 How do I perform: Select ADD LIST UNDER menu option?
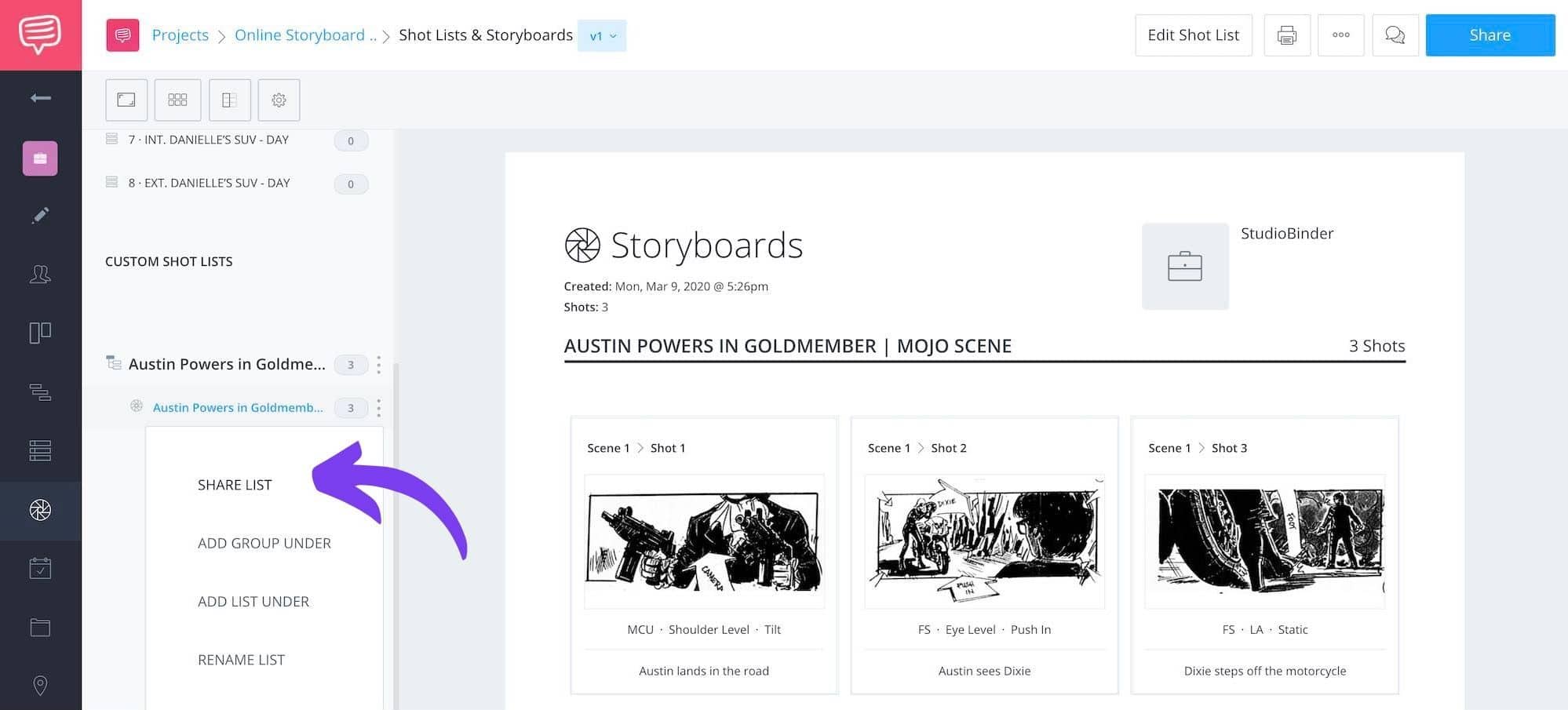coord(253,602)
